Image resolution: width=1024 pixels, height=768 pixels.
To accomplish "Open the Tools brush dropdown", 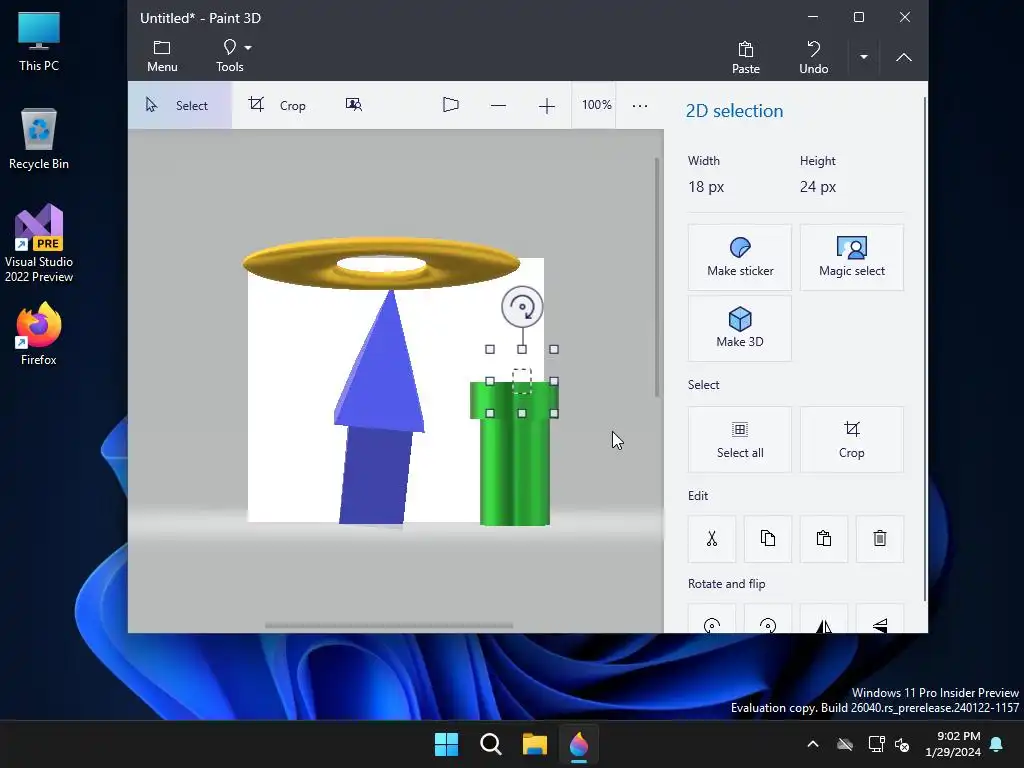I will click(233, 56).
